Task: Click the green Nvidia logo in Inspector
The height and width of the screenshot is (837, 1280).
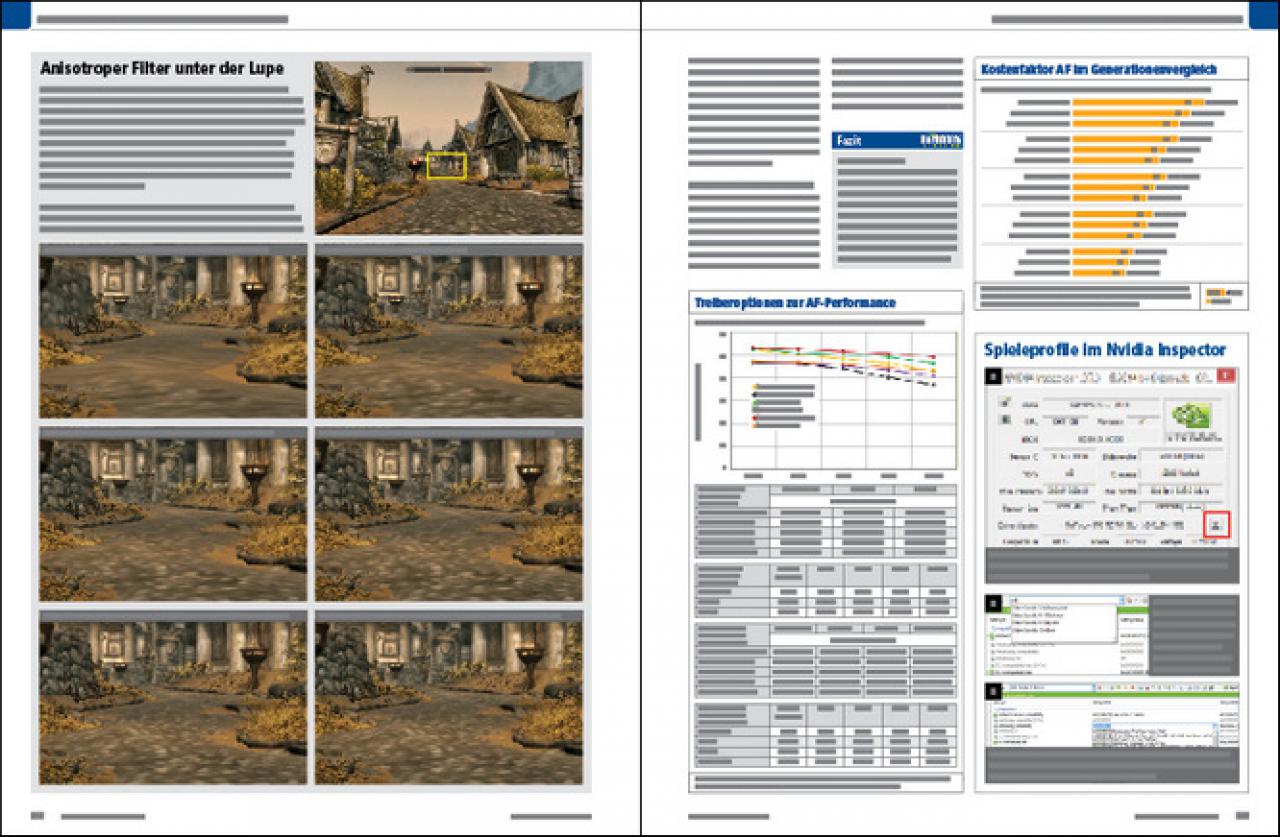Action: click(x=1191, y=414)
